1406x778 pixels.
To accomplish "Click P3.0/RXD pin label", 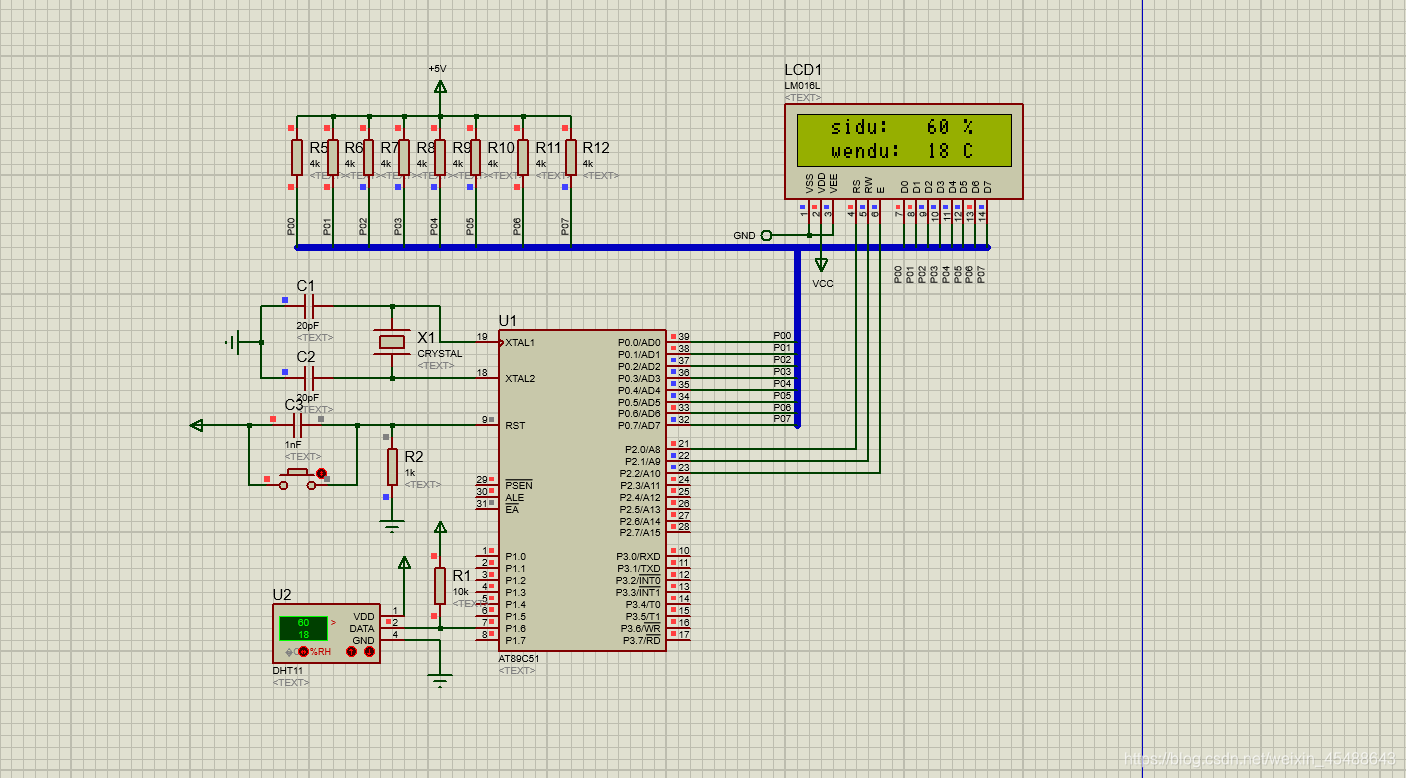I will pos(638,557).
